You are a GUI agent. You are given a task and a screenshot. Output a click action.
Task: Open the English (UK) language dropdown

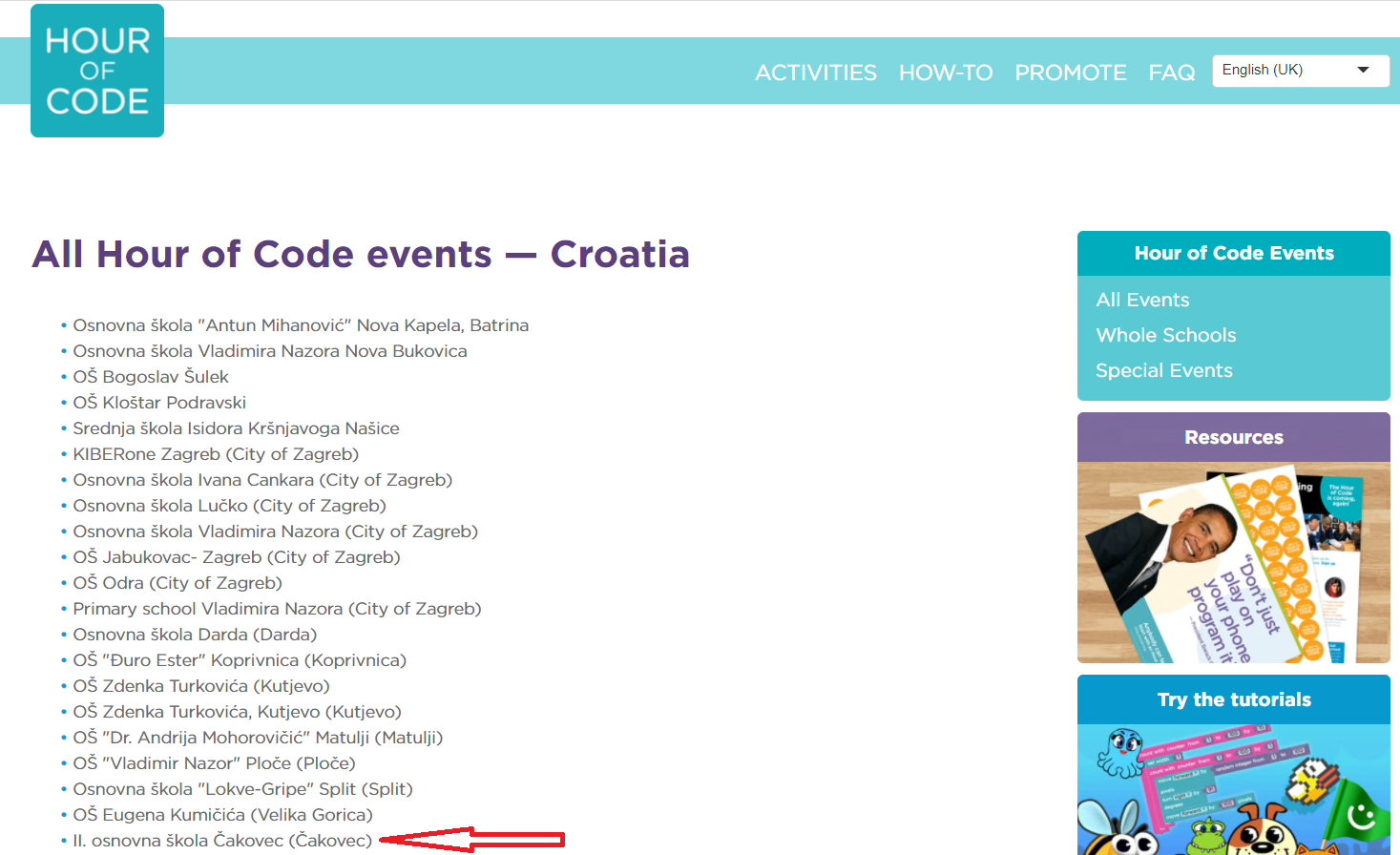pos(1301,71)
